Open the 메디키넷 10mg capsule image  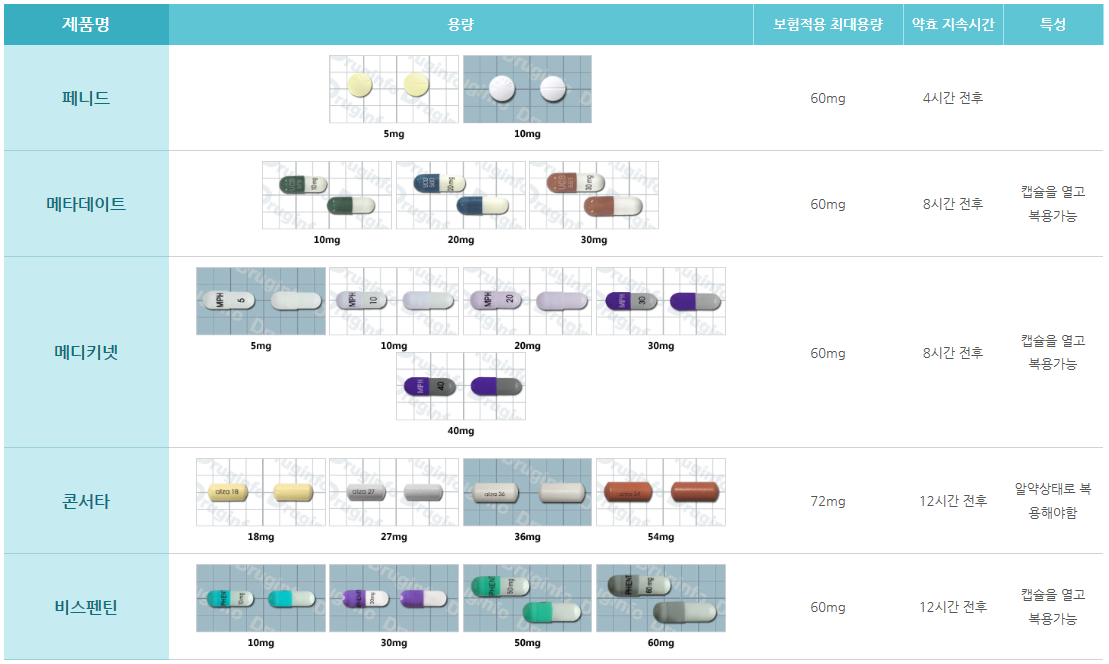[x=394, y=301]
